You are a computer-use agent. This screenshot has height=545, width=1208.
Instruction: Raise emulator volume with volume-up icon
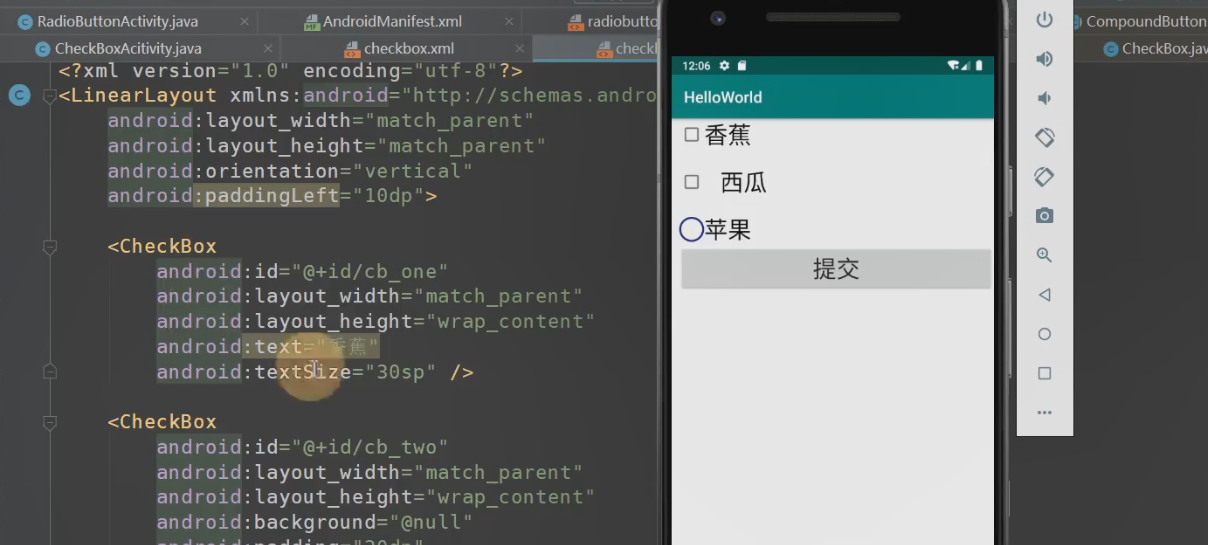tap(1044, 59)
